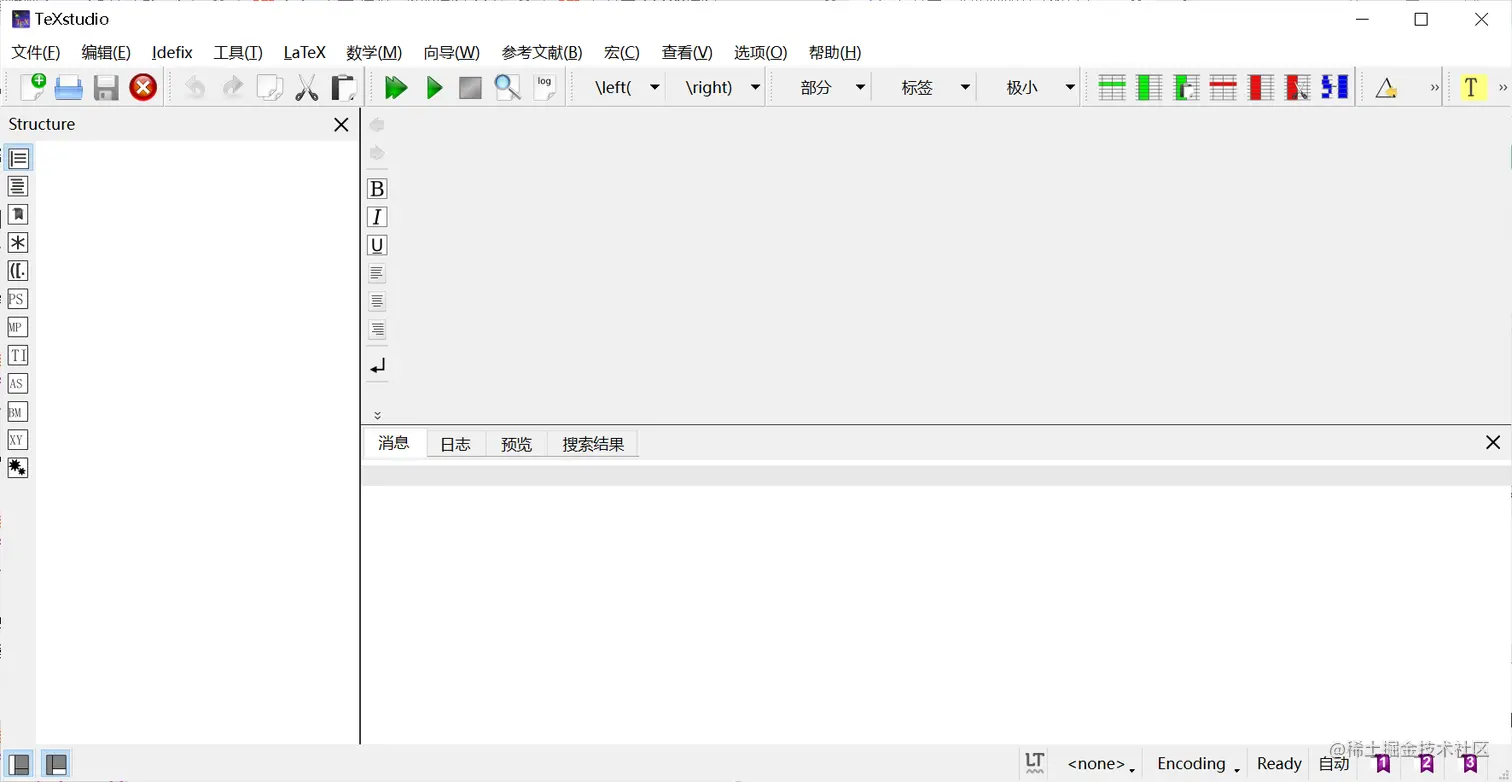Viewport: 1512px width, 782px height.
Task: Open the <none> language dropdown in status bar
Action: click(1101, 764)
